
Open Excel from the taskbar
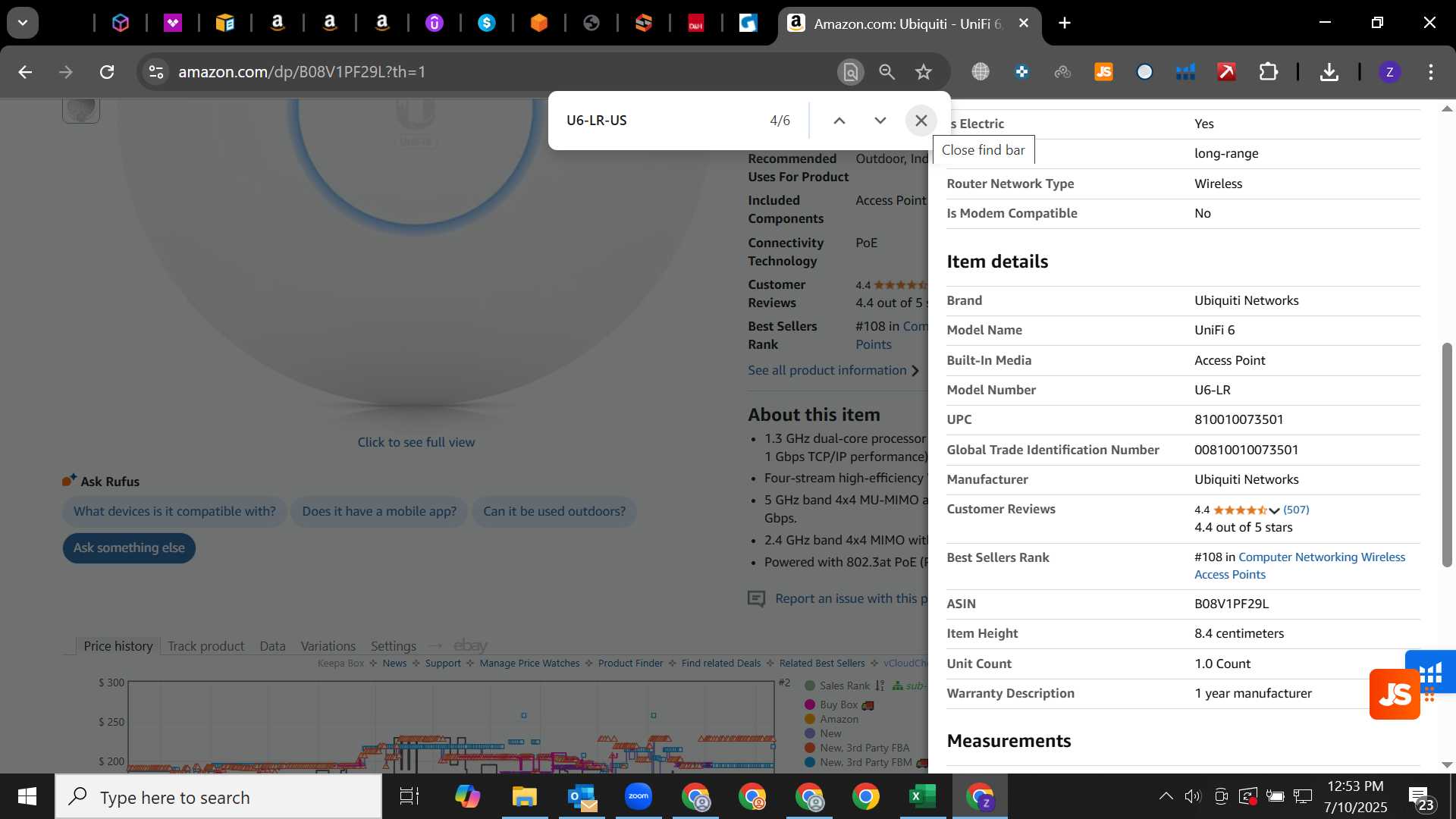pyautogui.click(x=922, y=796)
